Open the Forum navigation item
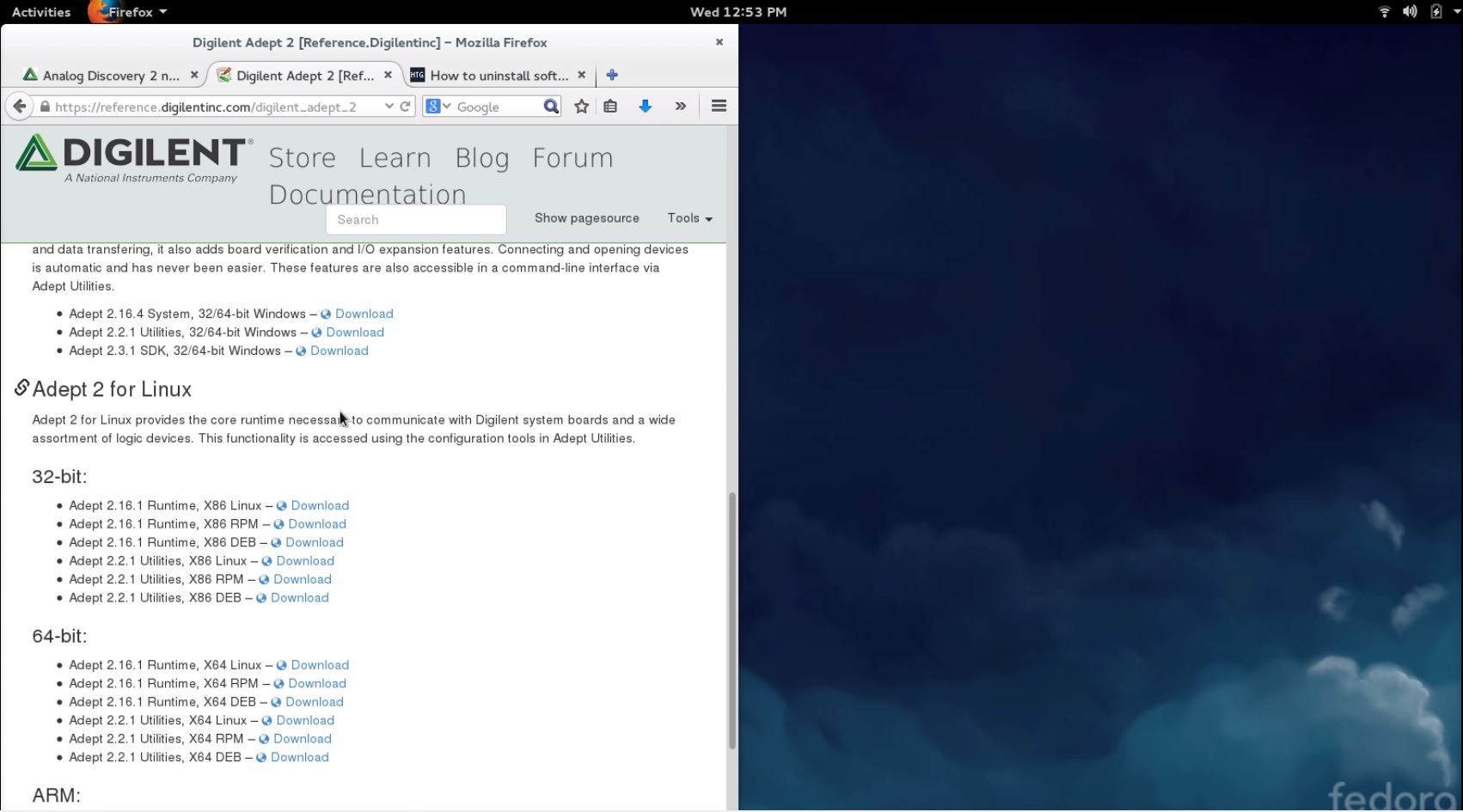The height and width of the screenshot is (812, 1463). pos(572,158)
